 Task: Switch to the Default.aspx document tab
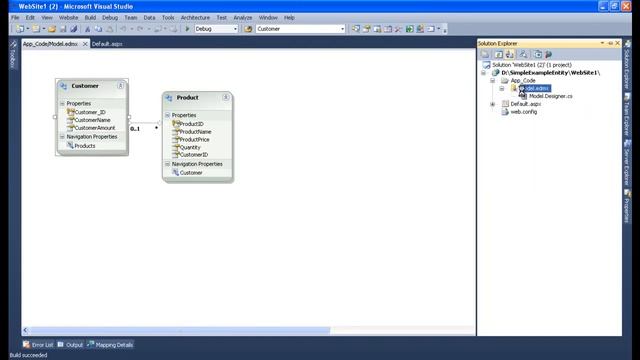pyautogui.click(x=107, y=44)
